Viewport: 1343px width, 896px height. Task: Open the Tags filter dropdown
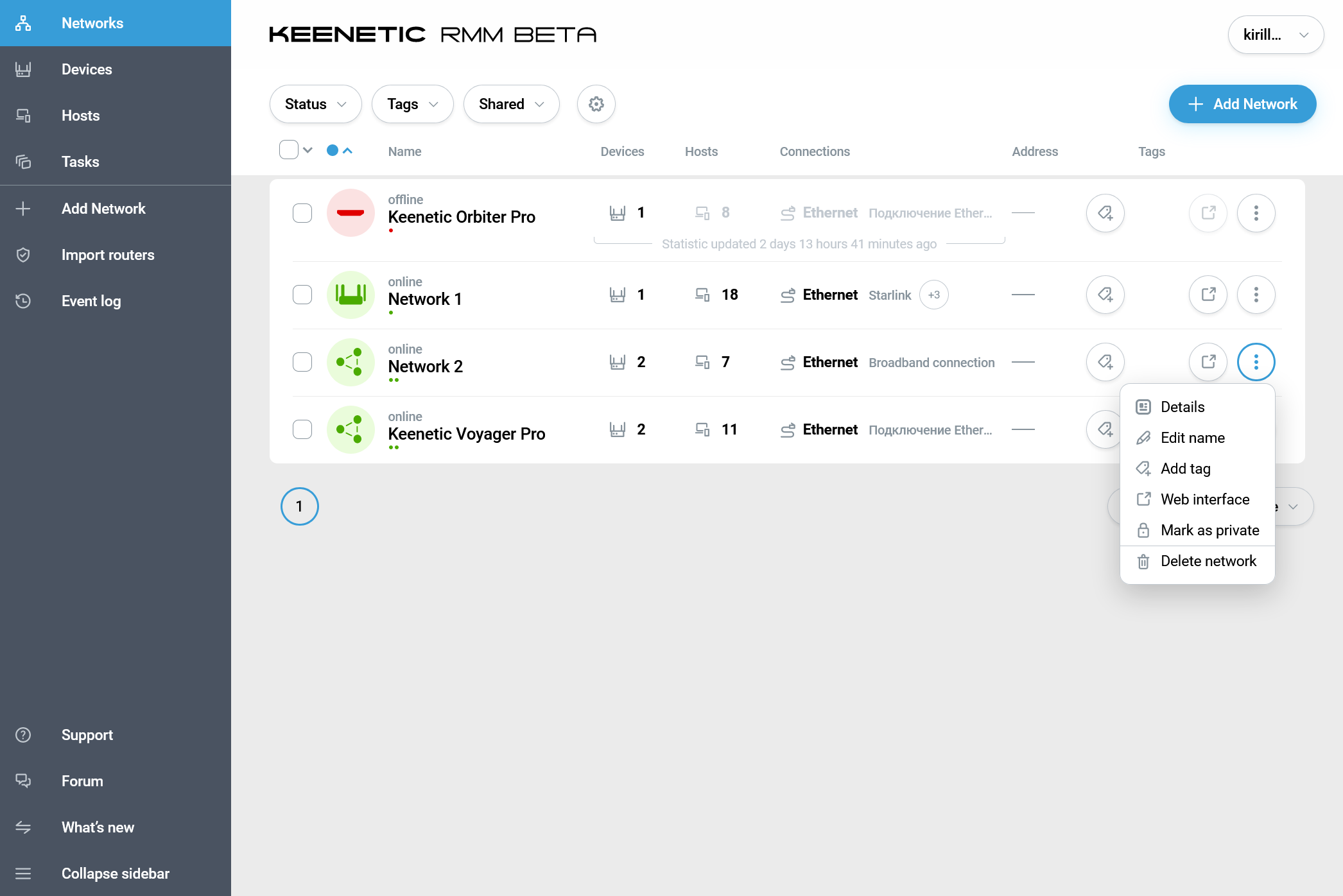pyautogui.click(x=412, y=104)
